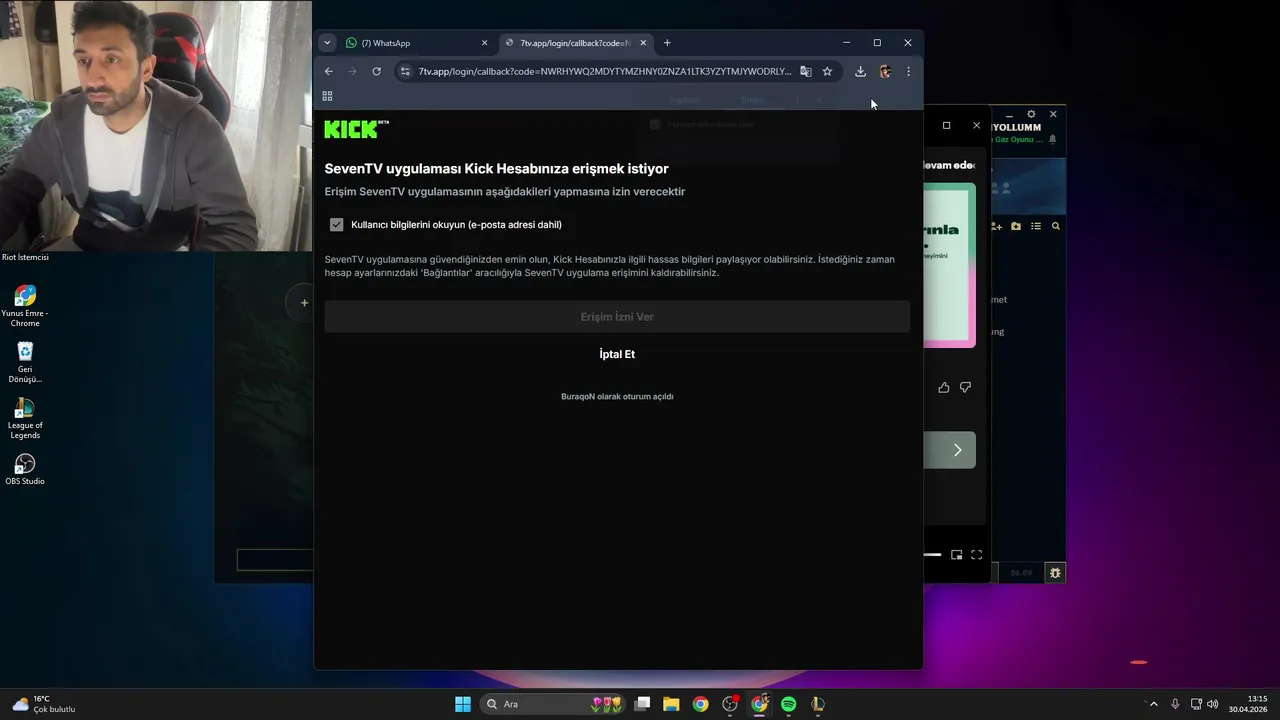Click 'BuraqoN olarak oturum açıldı' text
Image resolution: width=1280 pixels, height=720 pixels.
[x=617, y=397]
